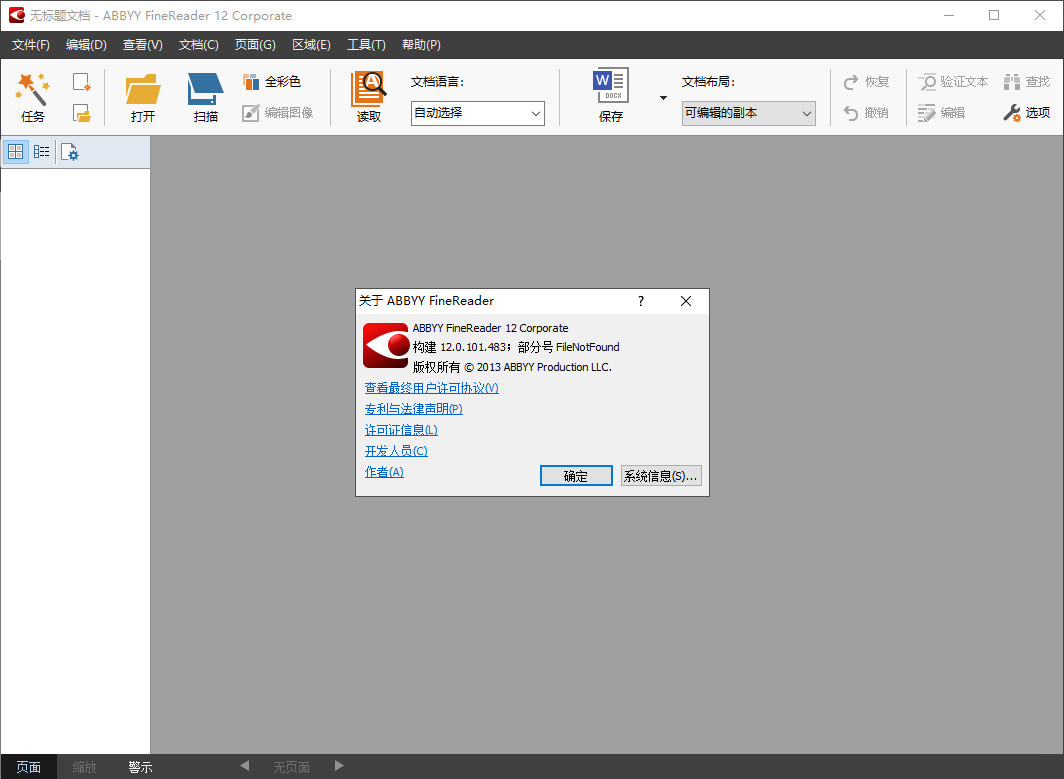Click the 查找 binoculars icon
1064x779 pixels.
click(x=1012, y=82)
